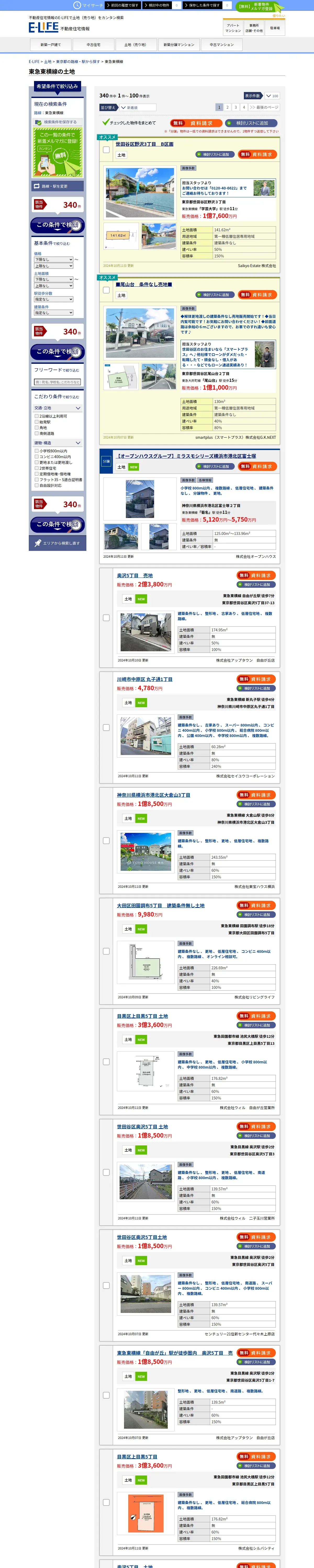Go to 最後のページ pagination arrow
Image resolution: width=314 pixels, height=1568 pixels.
(263, 107)
